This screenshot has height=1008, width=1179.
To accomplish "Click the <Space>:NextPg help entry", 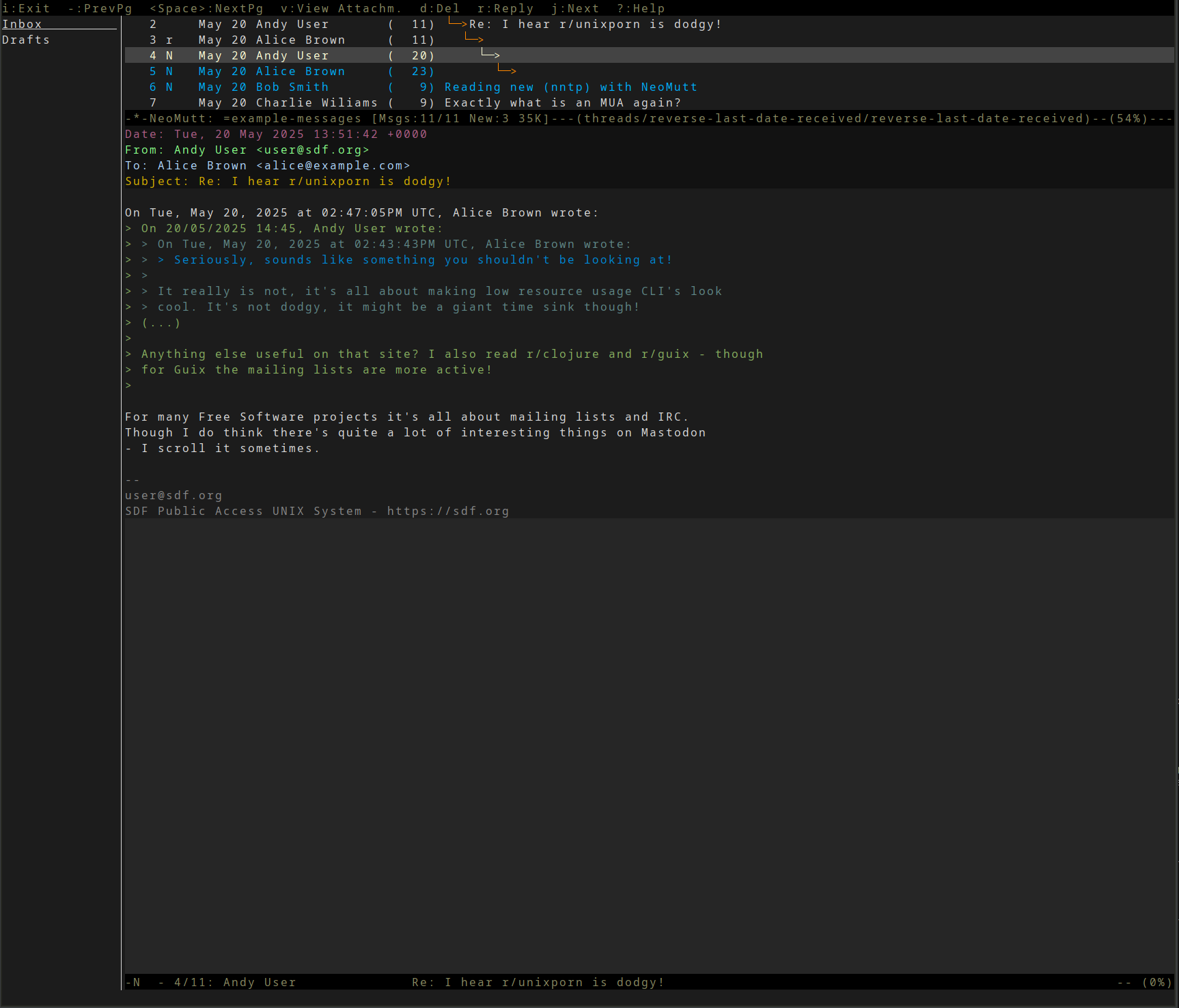I will (x=206, y=8).
